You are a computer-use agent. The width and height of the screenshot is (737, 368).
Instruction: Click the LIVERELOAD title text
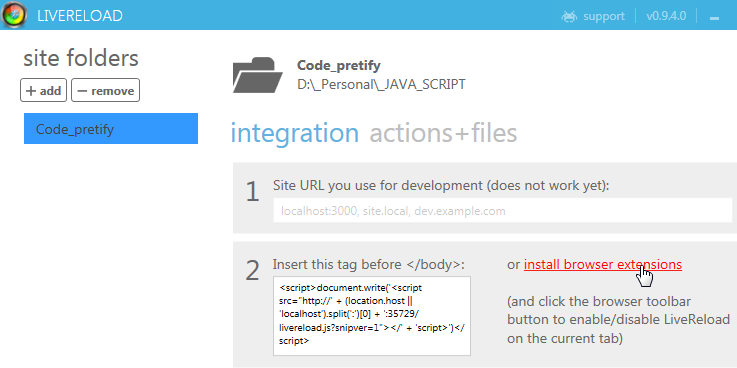tap(80, 16)
